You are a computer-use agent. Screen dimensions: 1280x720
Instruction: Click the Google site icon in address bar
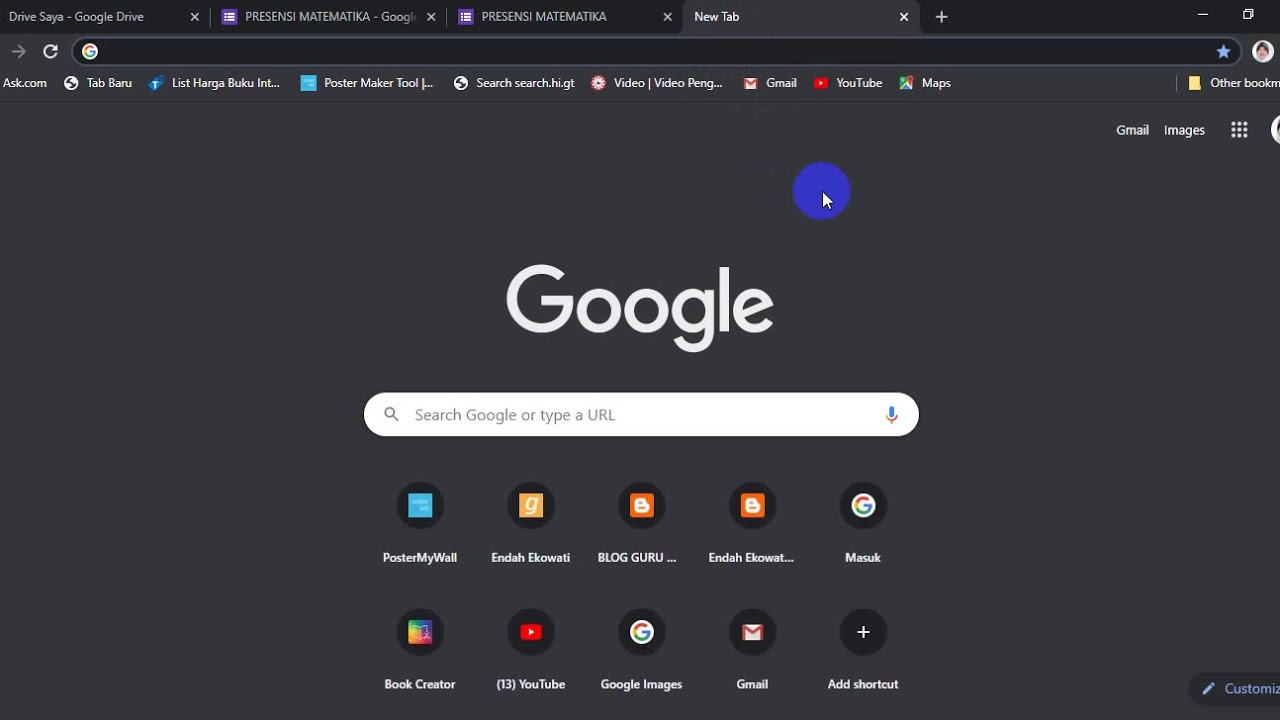tap(90, 51)
